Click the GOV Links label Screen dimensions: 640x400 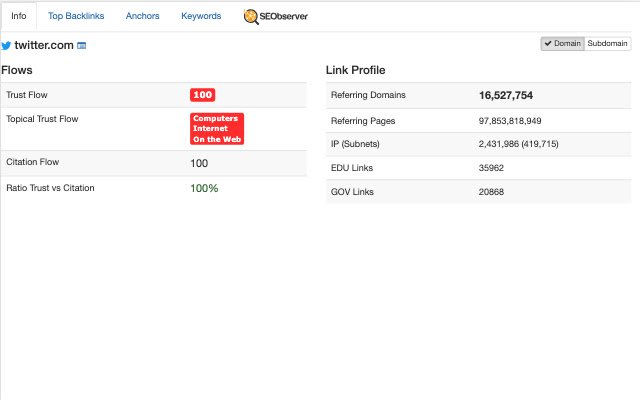click(352, 192)
